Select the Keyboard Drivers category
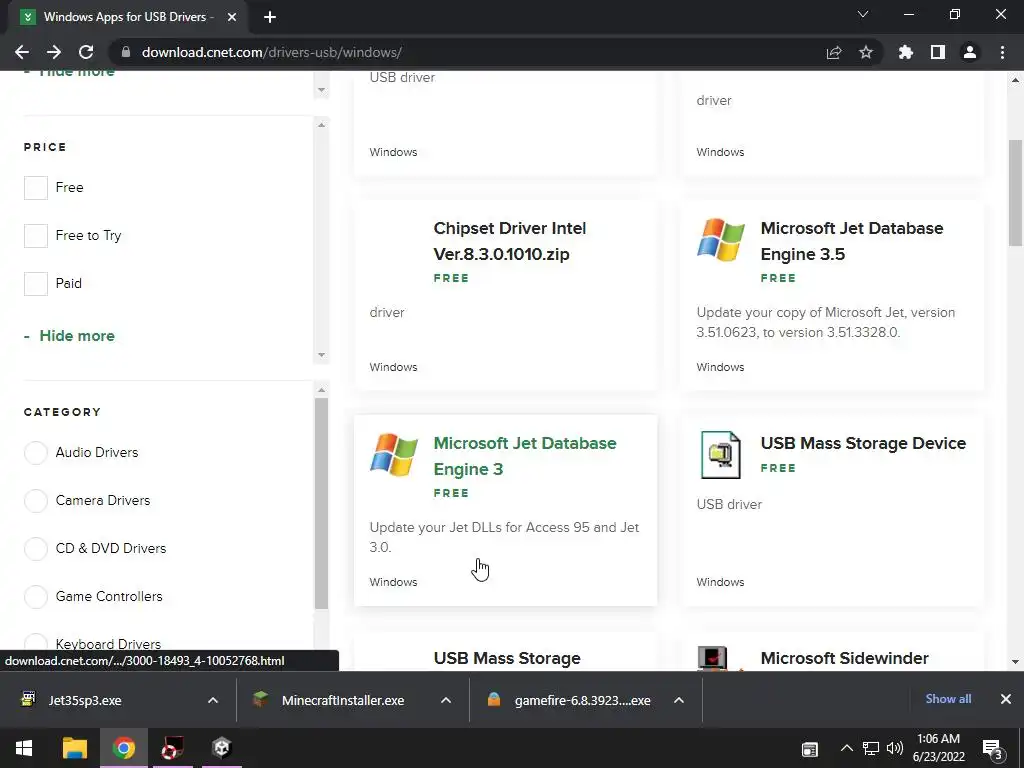 (x=36, y=643)
